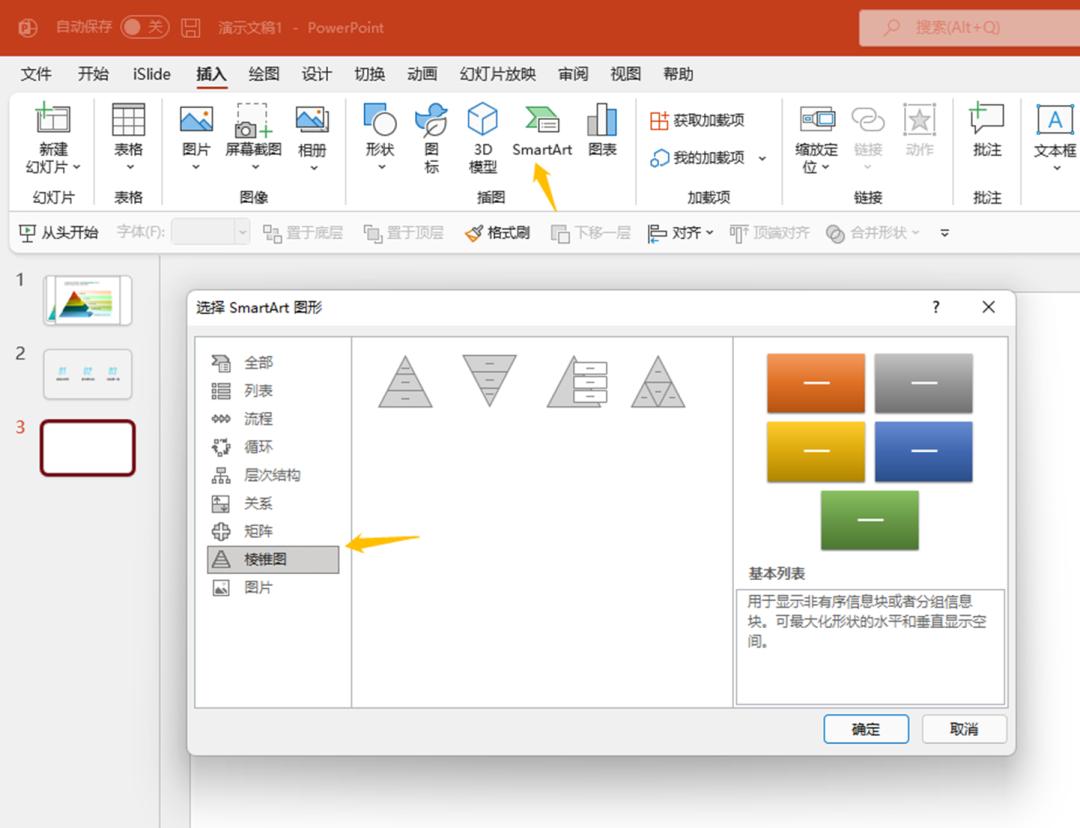Select the basic pyramid SmartArt layout
The height and width of the screenshot is (828, 1080).
click(x=405, y=381)
